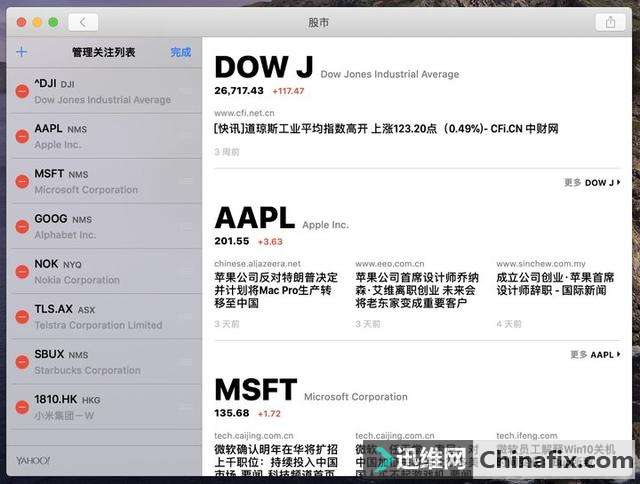Click 完成 to finish editing the watchlist

pos(180,52)
